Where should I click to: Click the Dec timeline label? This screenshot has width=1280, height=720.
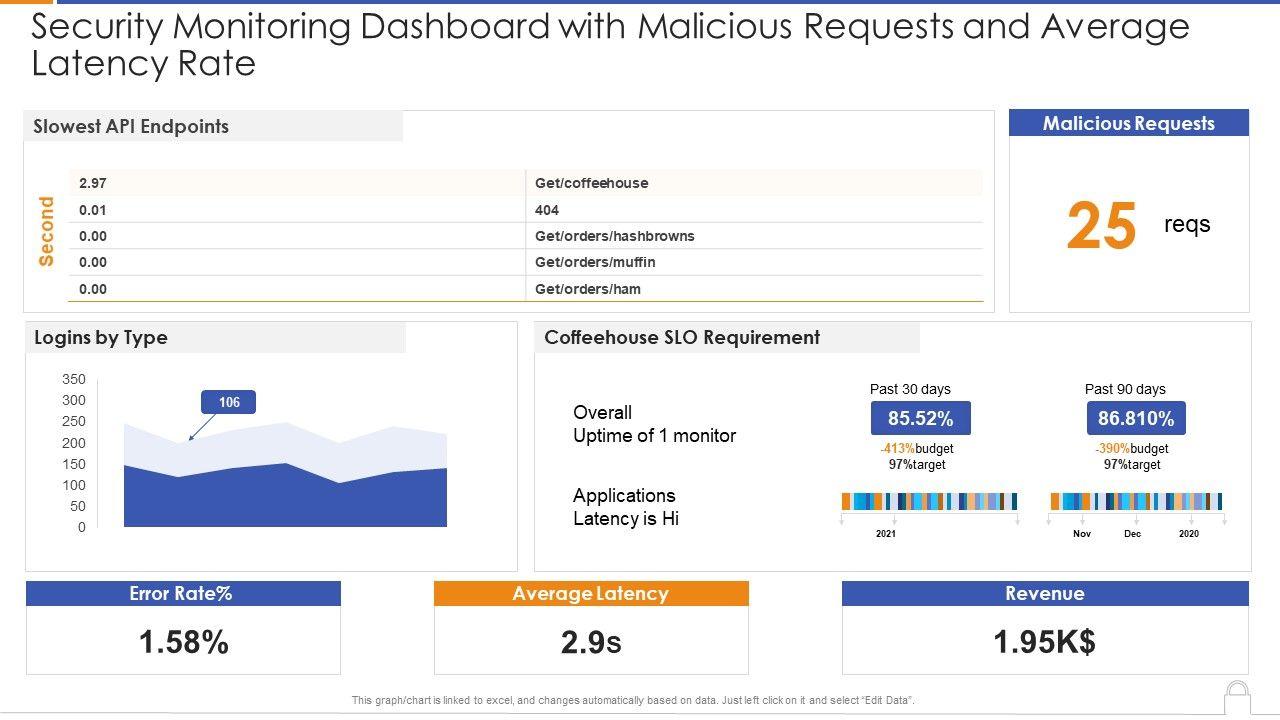(1132, 534)
